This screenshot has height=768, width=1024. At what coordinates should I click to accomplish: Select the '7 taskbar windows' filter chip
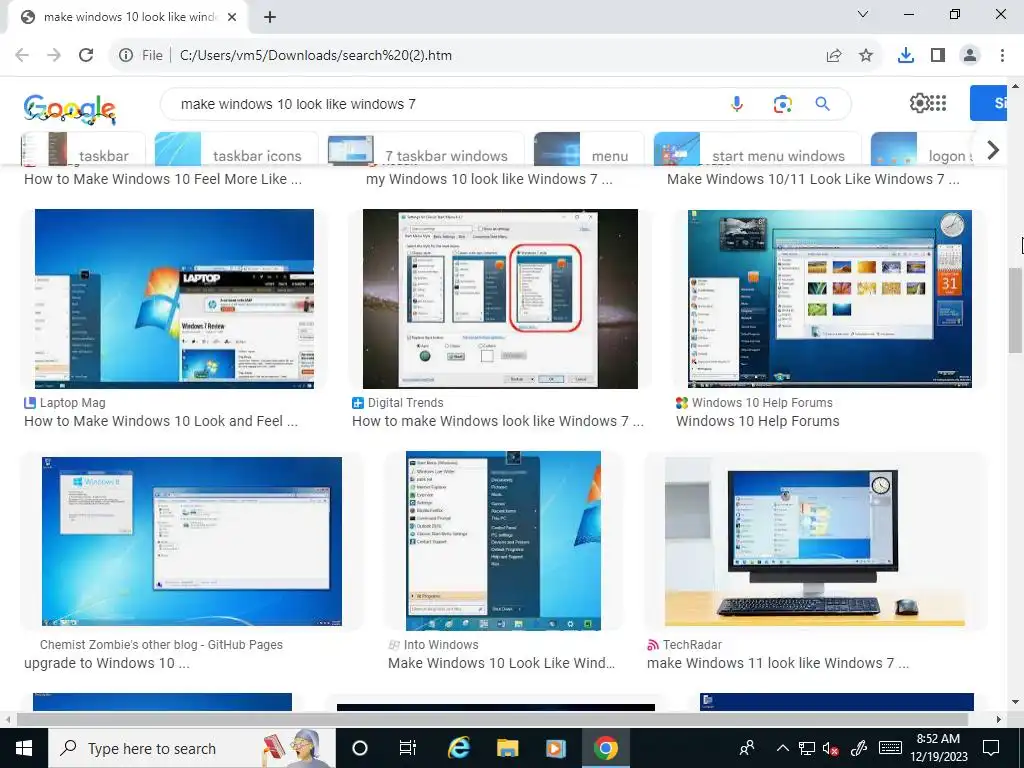[426, 149]
